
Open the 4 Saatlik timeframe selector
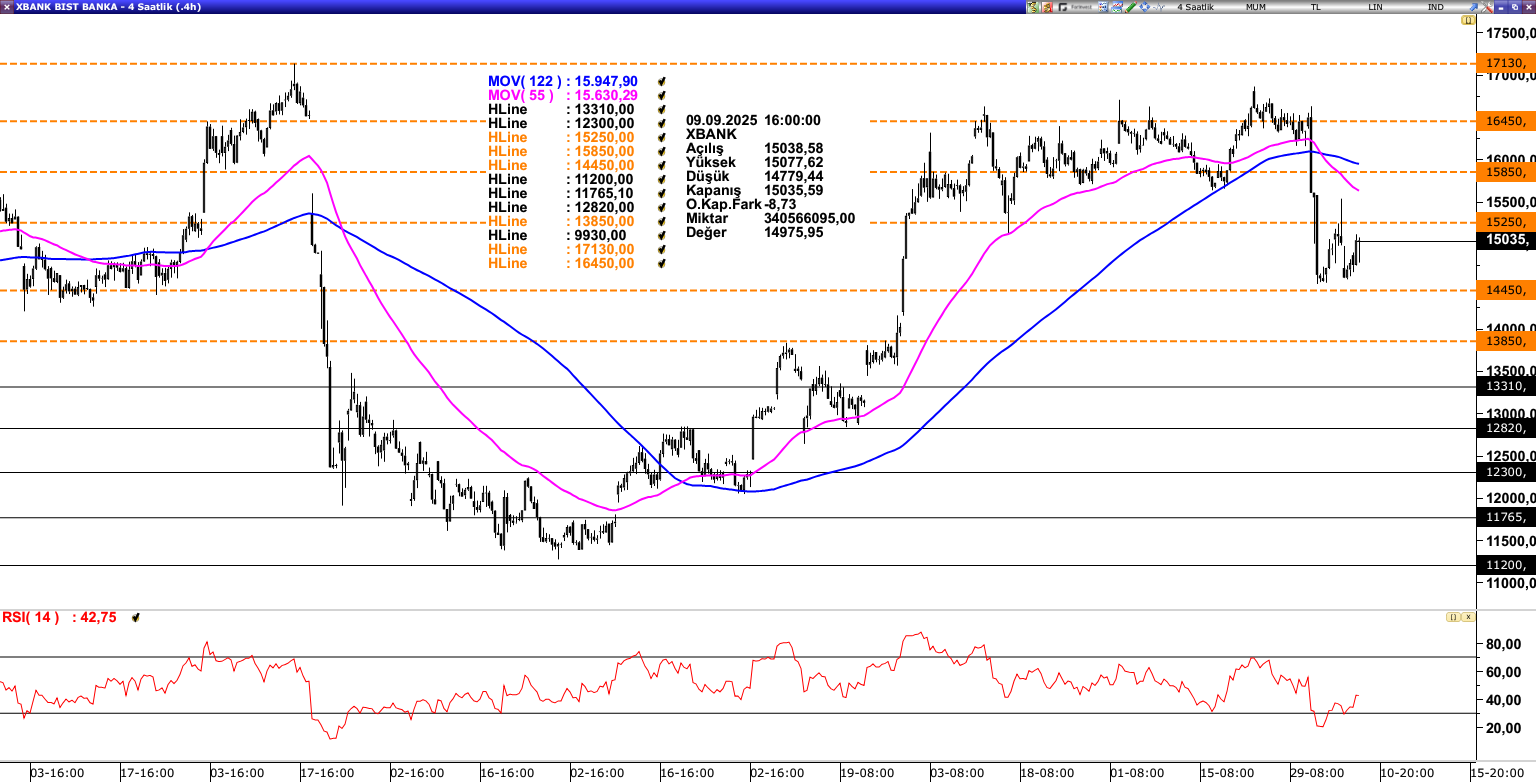click(1194, 7)
